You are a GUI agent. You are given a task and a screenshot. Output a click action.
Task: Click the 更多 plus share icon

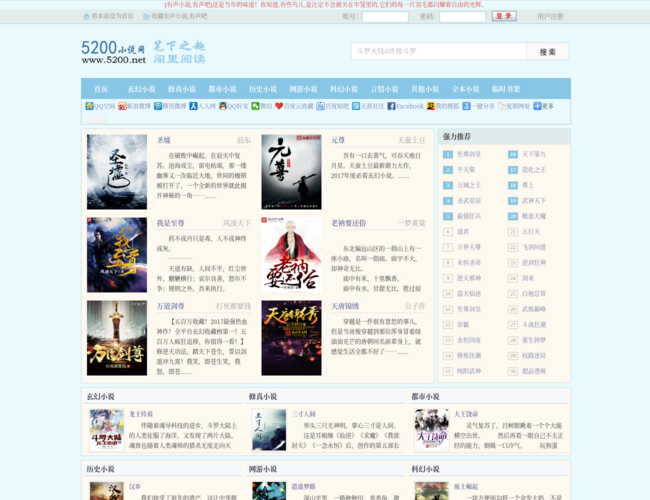point(537,106)
